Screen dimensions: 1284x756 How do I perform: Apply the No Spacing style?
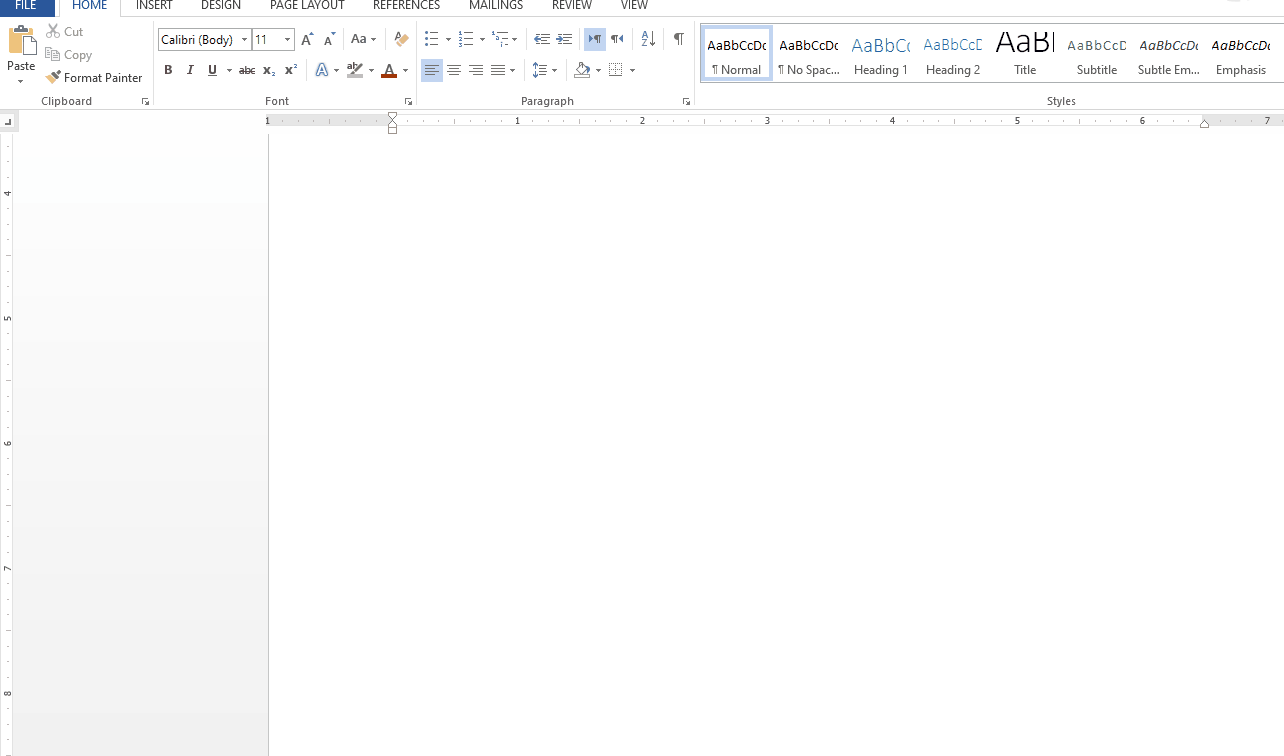[x=809, y=54]
